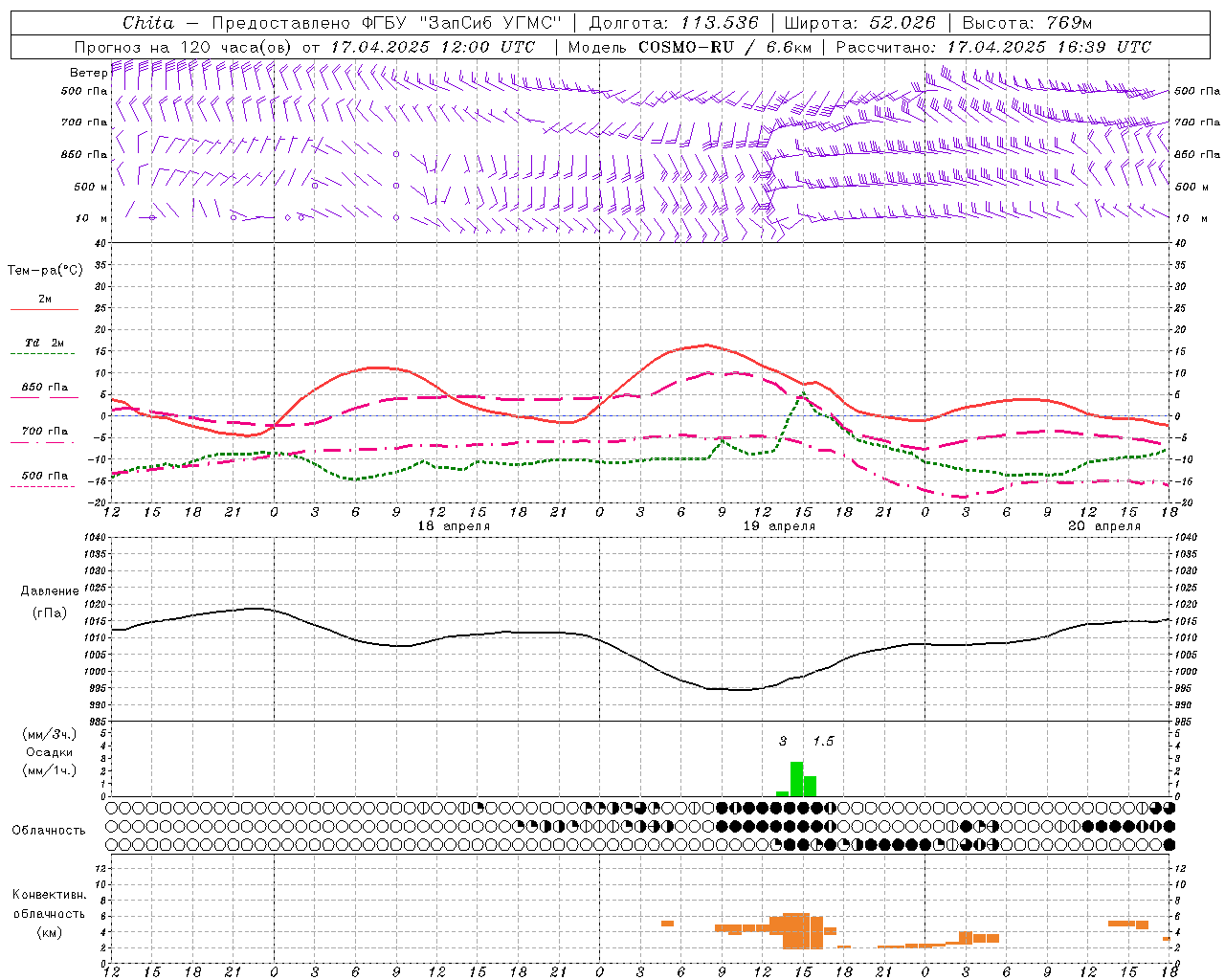Click the "(мм/3ч.)" precipitation unit label

pyautogui.click(x=50, y=734)
